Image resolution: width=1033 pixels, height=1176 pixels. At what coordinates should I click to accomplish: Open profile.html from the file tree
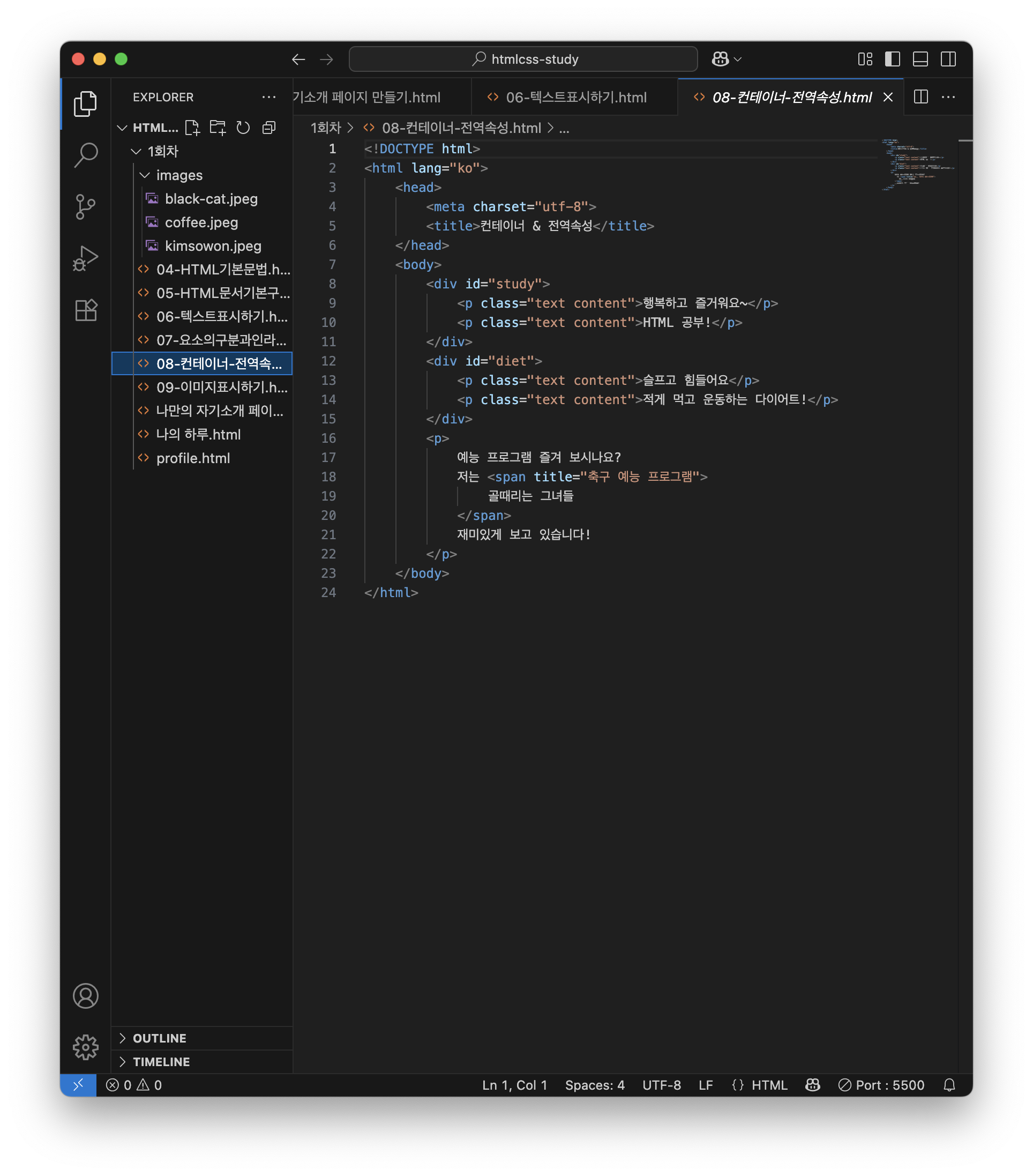tap(193, 458)
